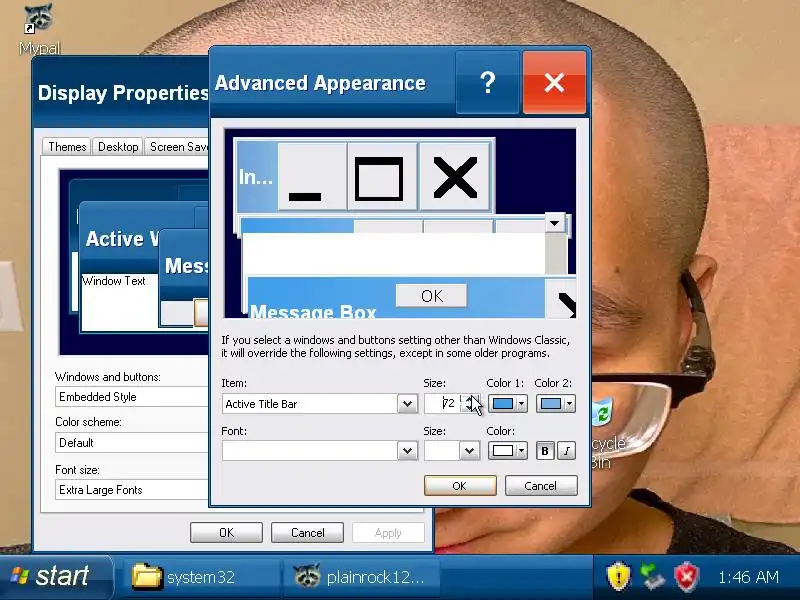Click the red shield security alert tray icon
This screenshot has width=800, height=600.
coord(687,577)
